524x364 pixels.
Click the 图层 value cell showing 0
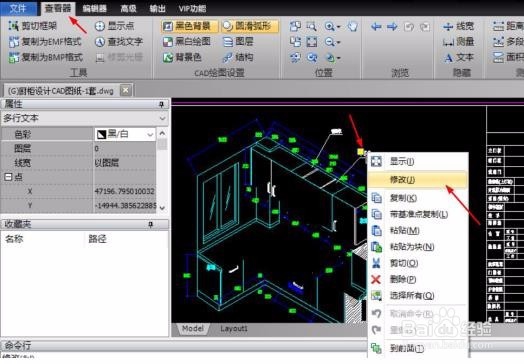(124, 148)
